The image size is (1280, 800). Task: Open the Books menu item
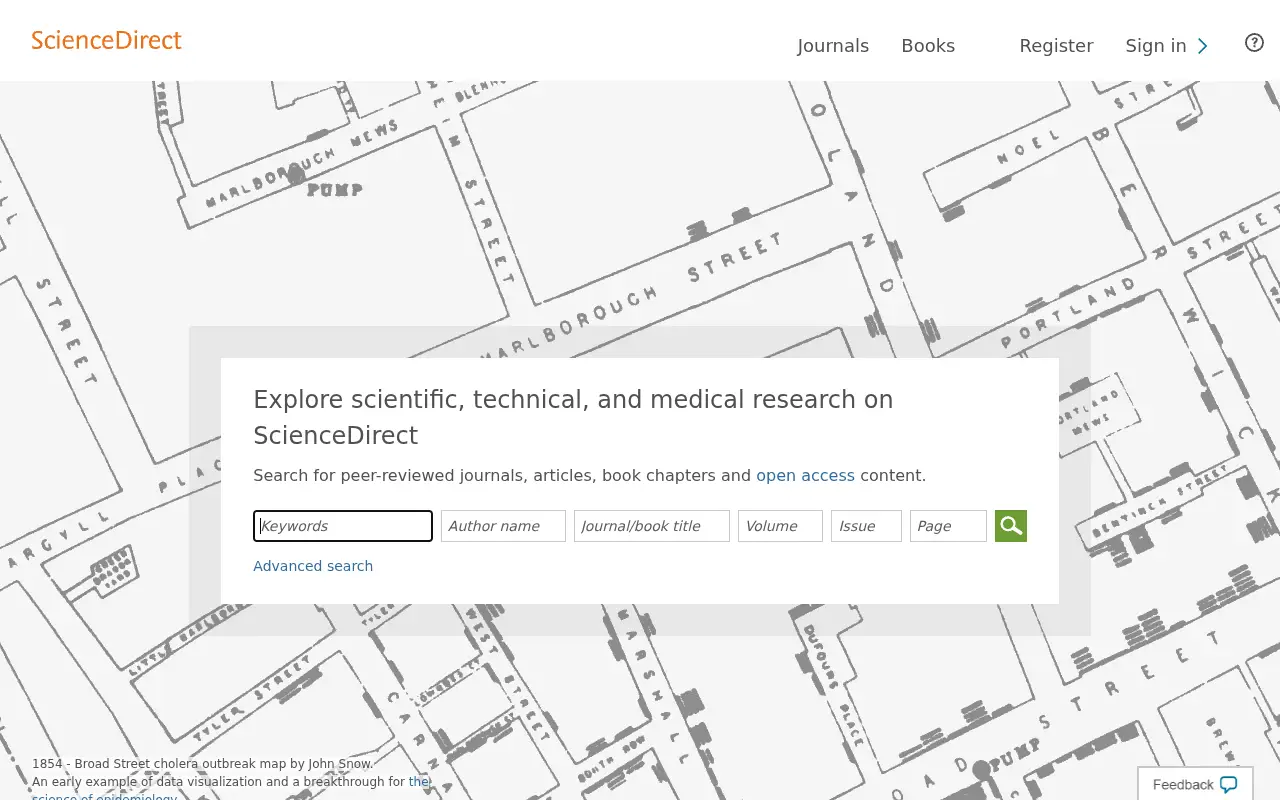click(x=928, y=46)
